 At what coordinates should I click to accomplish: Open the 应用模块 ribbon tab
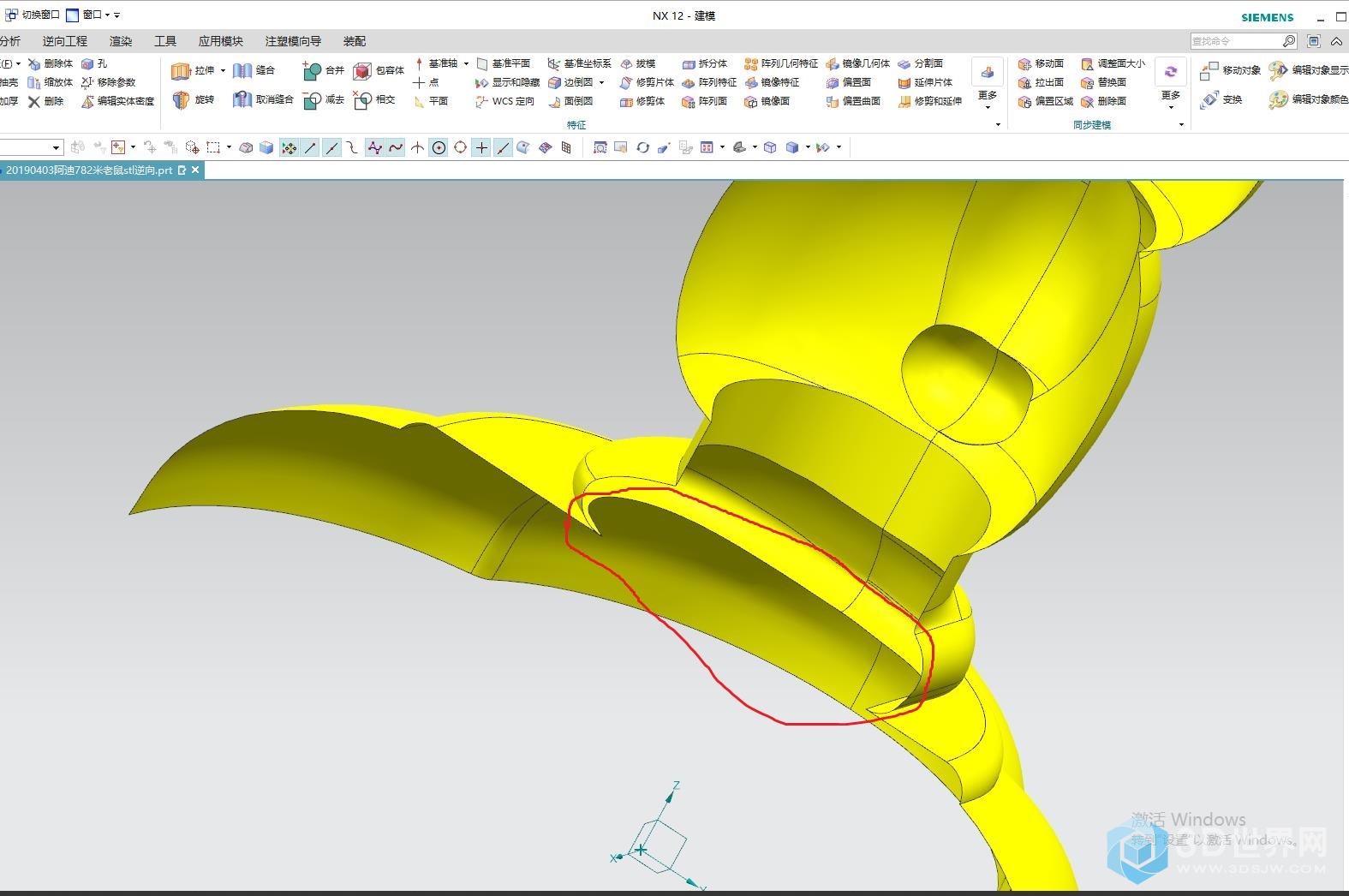click(x=221, y=41)
